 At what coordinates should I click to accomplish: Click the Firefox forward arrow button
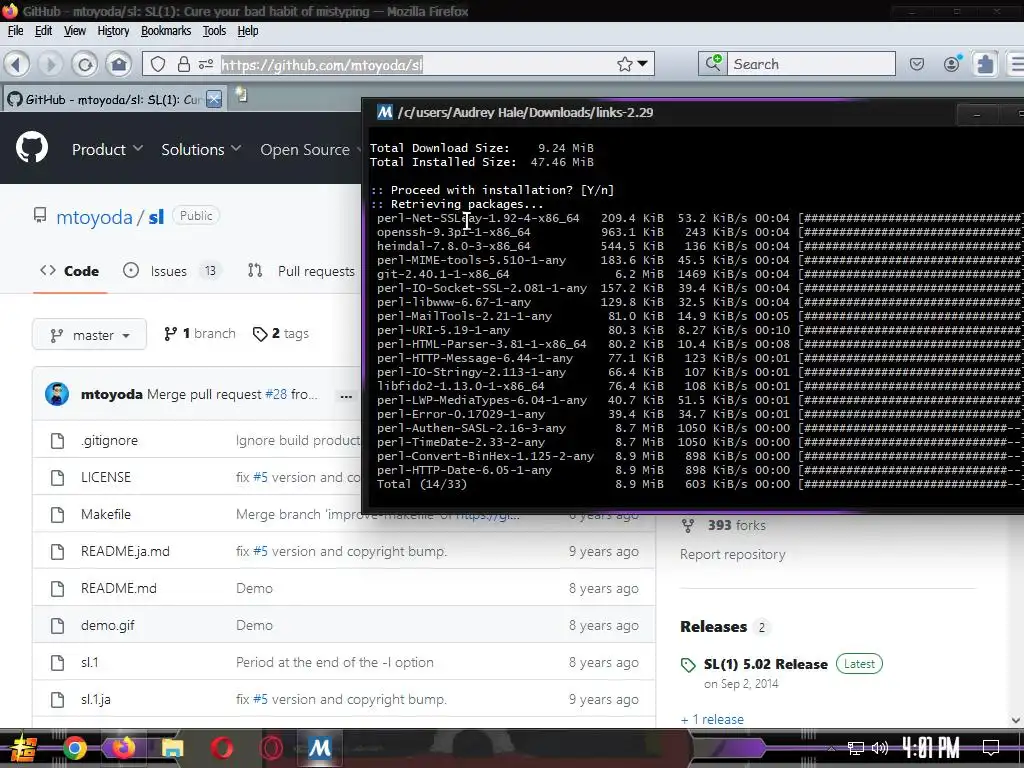(x=50, y=64)
